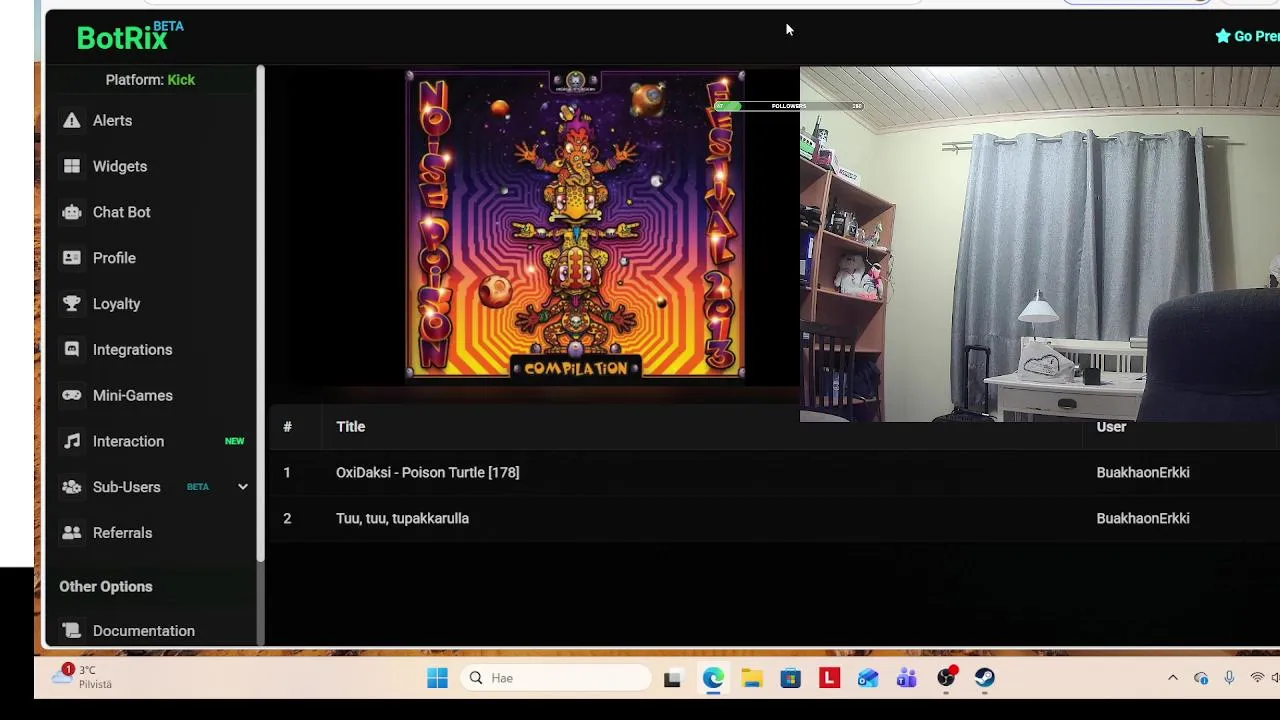Viewport: 1280px width, 720px height.
Task: Click the sidebar vertical scrollbar
Action: (x=260, y=312)
